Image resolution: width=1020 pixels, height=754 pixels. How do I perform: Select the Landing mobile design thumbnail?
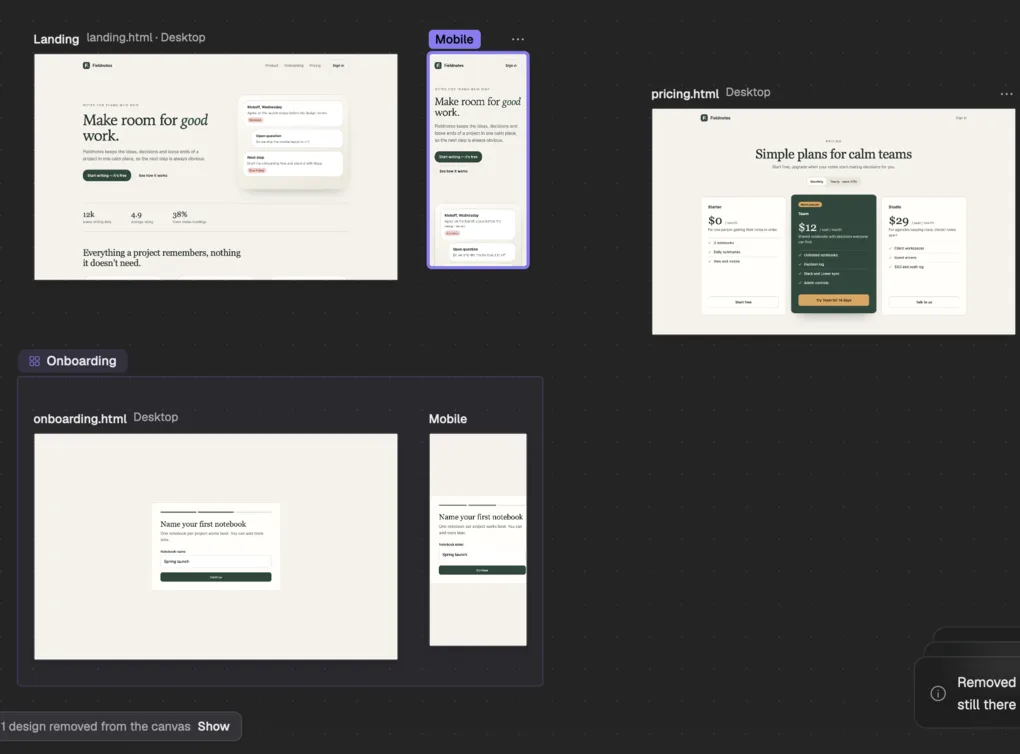point(478,160)
